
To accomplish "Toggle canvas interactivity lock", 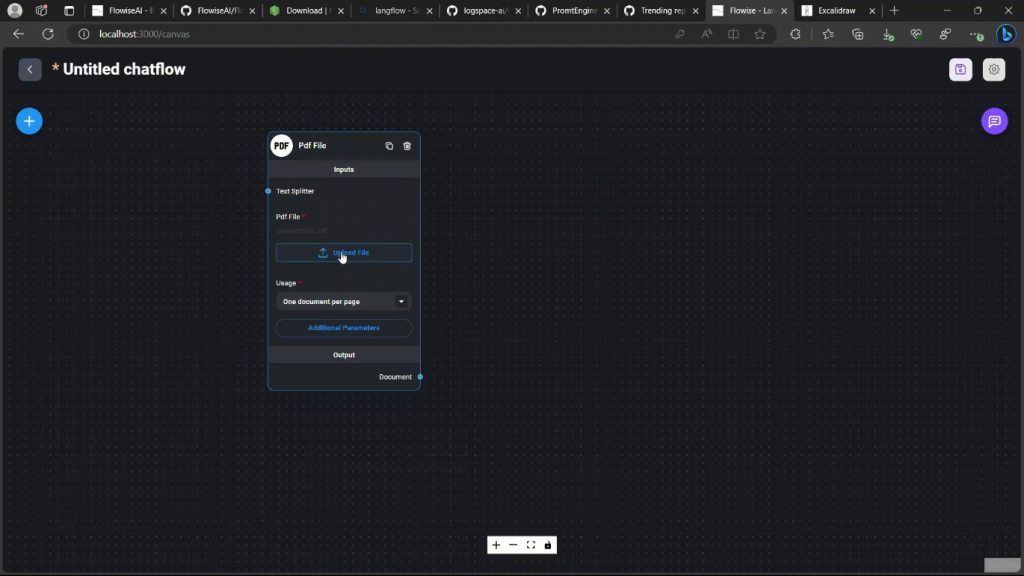I will [x=548, y=545].
